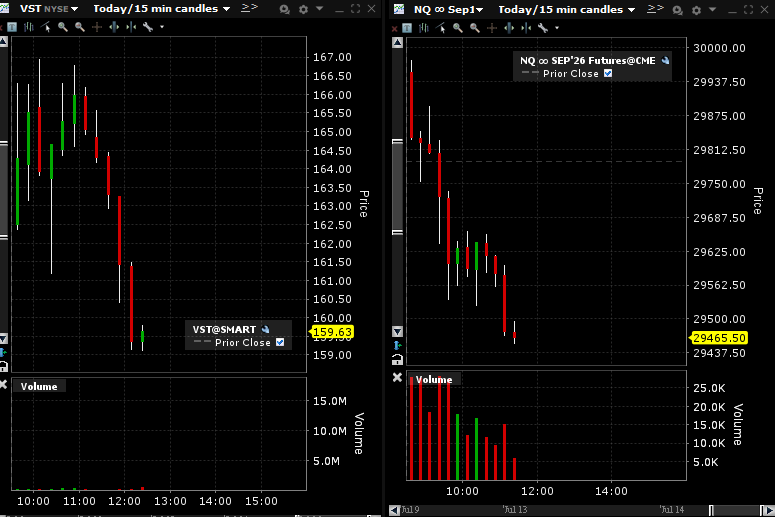775x517 pixels.
Task: Click the VST lock scale icon
Action: point(3,367)
